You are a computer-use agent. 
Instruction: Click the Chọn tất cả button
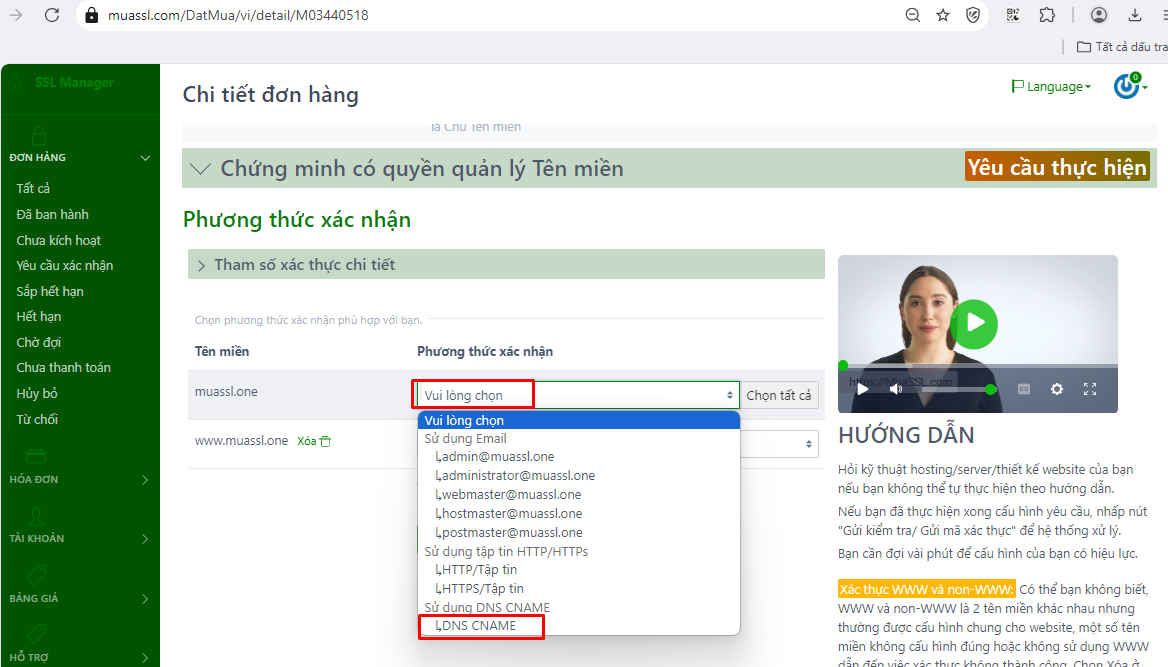point(778,395)
